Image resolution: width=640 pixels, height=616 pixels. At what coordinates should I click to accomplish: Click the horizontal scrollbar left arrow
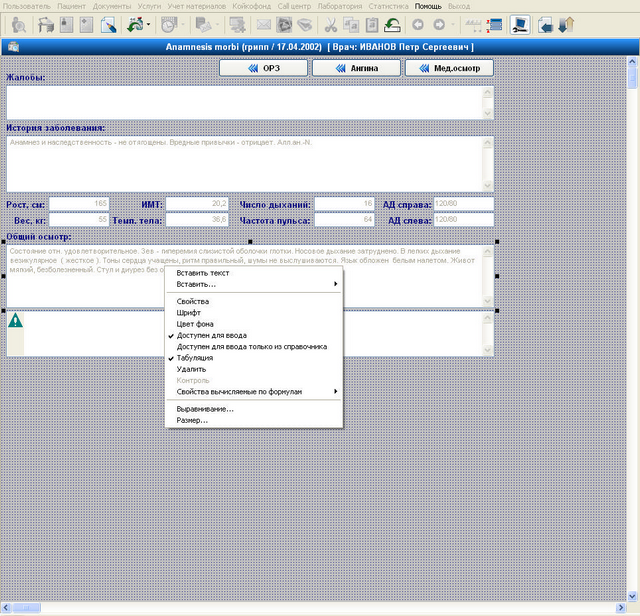(x=6, y=607)
